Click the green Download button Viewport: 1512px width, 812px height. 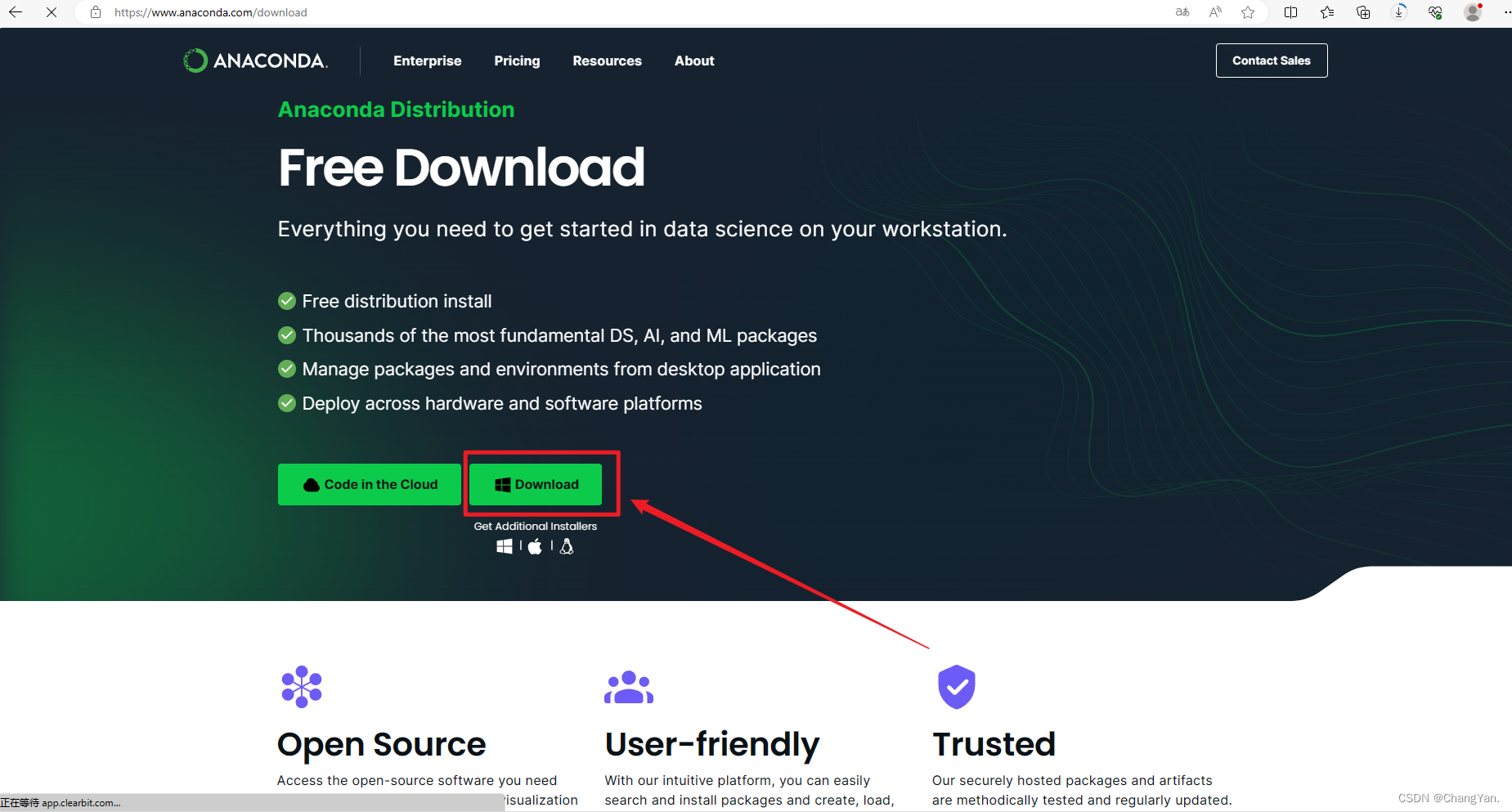click(536, 485)
